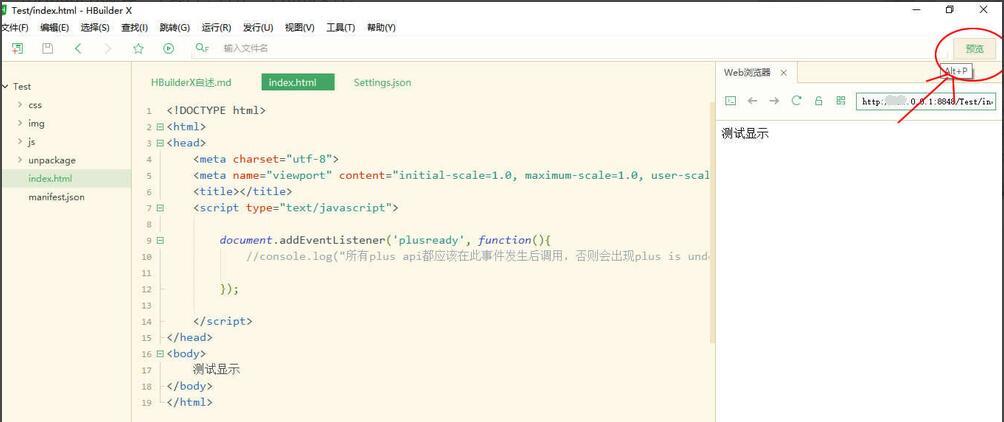Click the <!DOCTYPE html> text on line 1
Viewport: 1004px width, 422px height.
coord(216,110)
